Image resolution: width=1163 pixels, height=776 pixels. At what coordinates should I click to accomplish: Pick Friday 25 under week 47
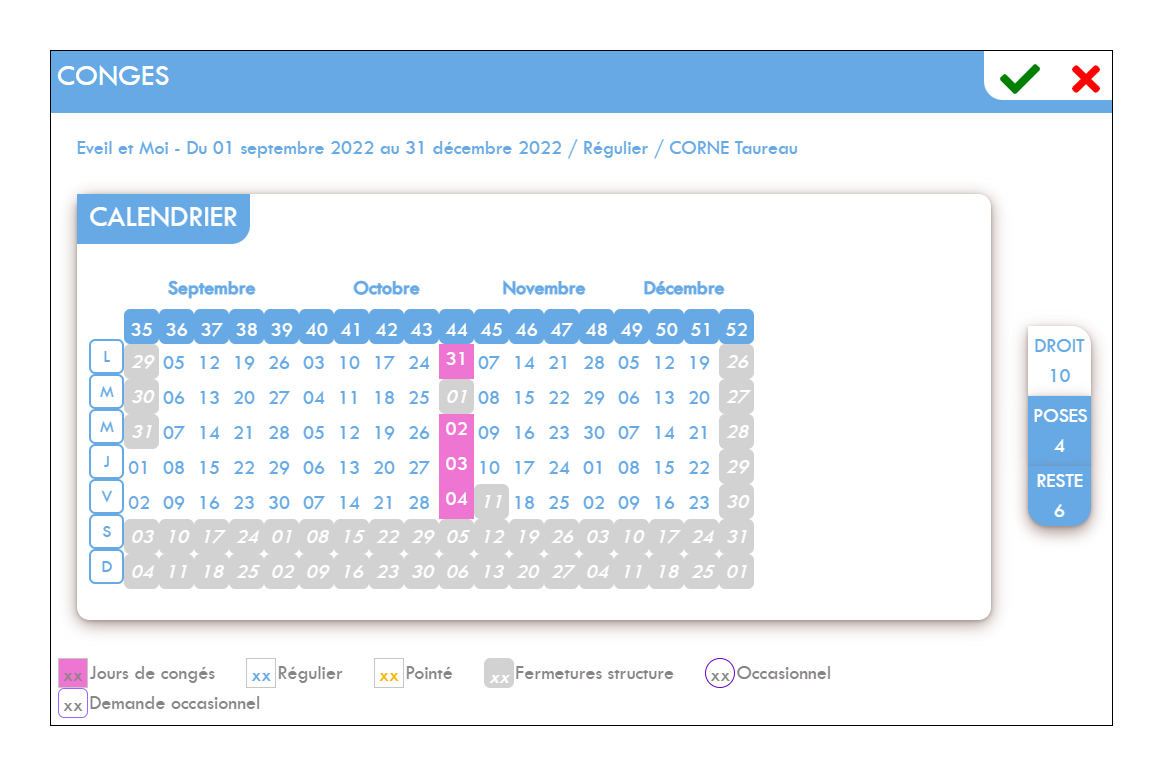tap(559, 502)
